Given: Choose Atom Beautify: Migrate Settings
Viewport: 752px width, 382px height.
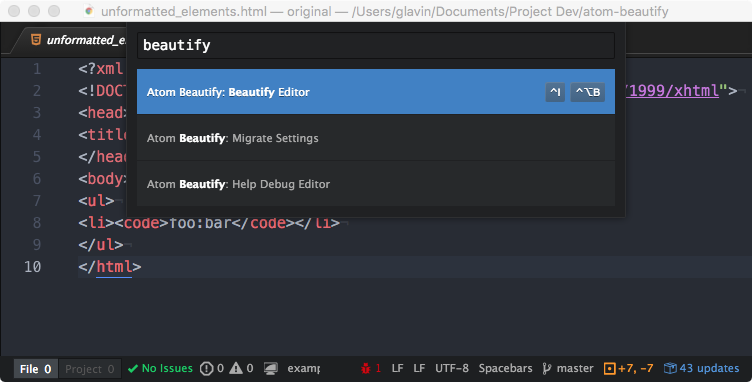Looking at the screenshot, I should pyautogui.click(x=376, y=138).
